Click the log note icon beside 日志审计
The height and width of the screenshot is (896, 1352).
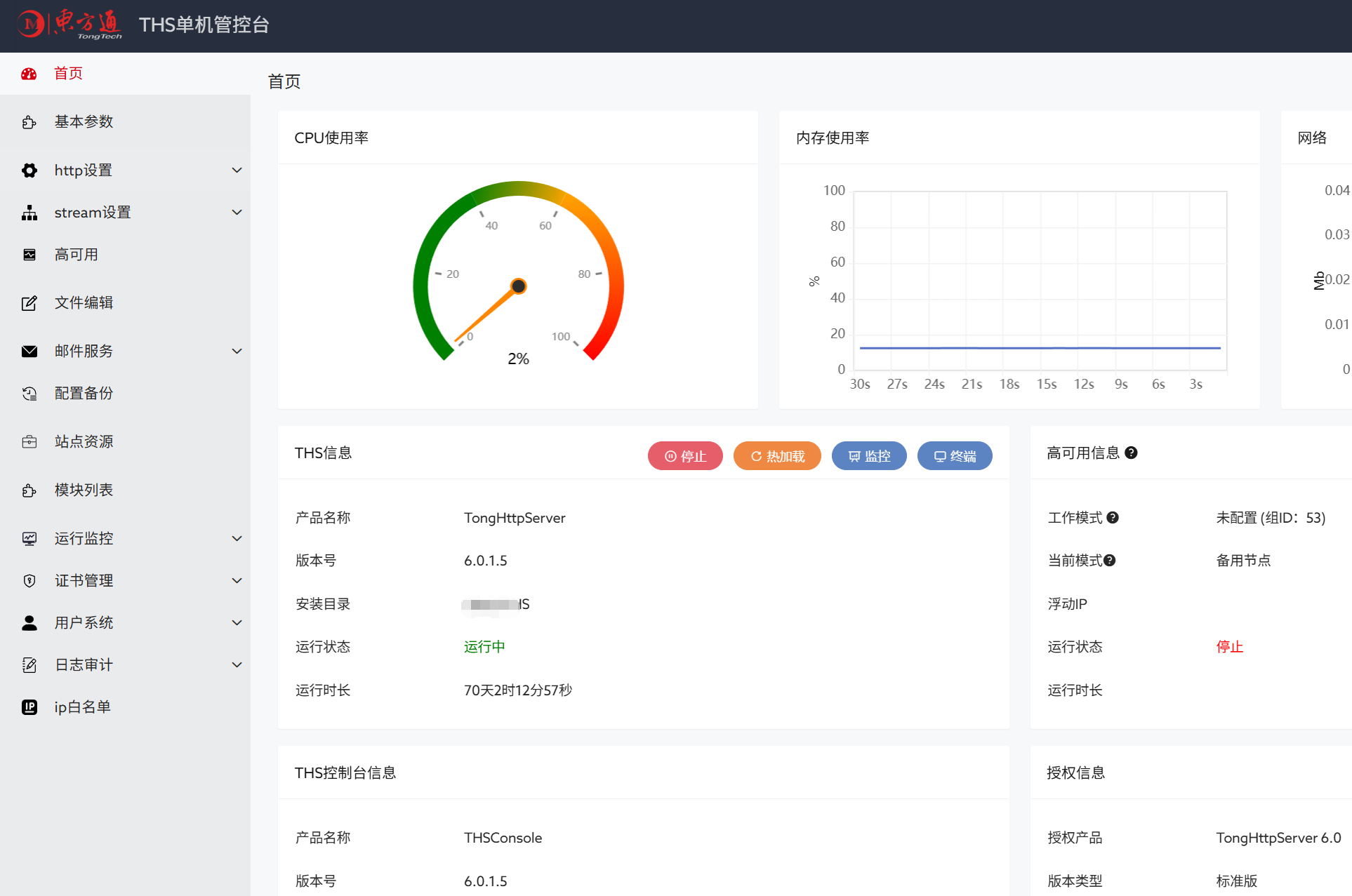point(29,665)
